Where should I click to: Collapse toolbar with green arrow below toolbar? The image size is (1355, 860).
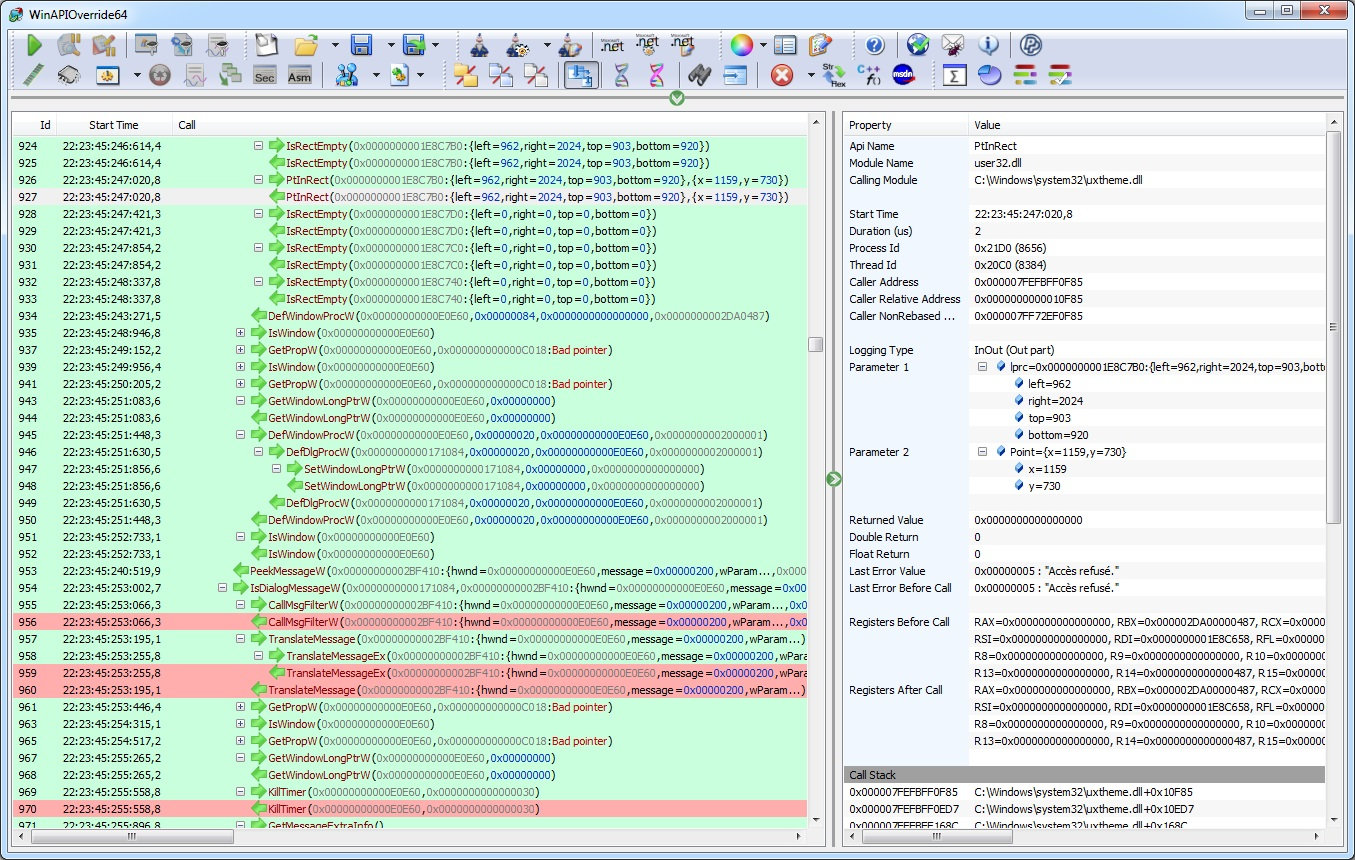click(x=677, y=98)
